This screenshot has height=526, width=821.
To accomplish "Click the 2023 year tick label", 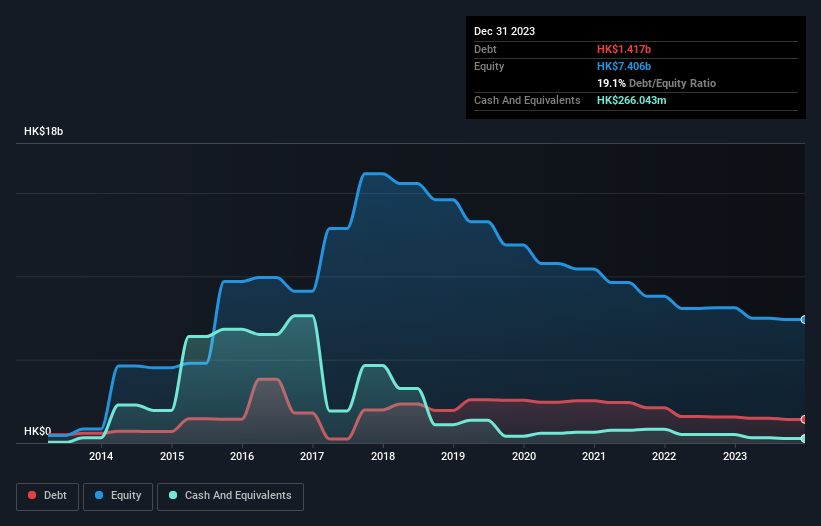I will click(x=735, y=457).
